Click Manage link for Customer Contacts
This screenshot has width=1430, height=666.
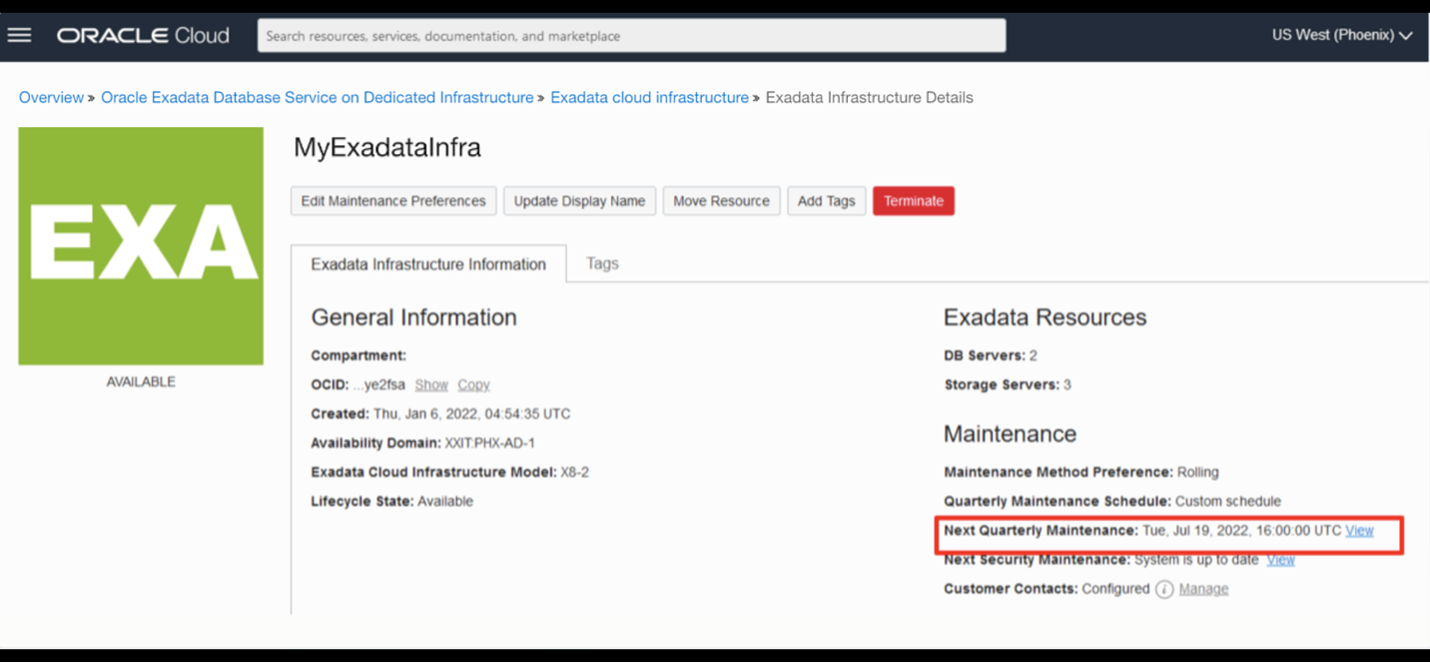(x=1203, y=589)
